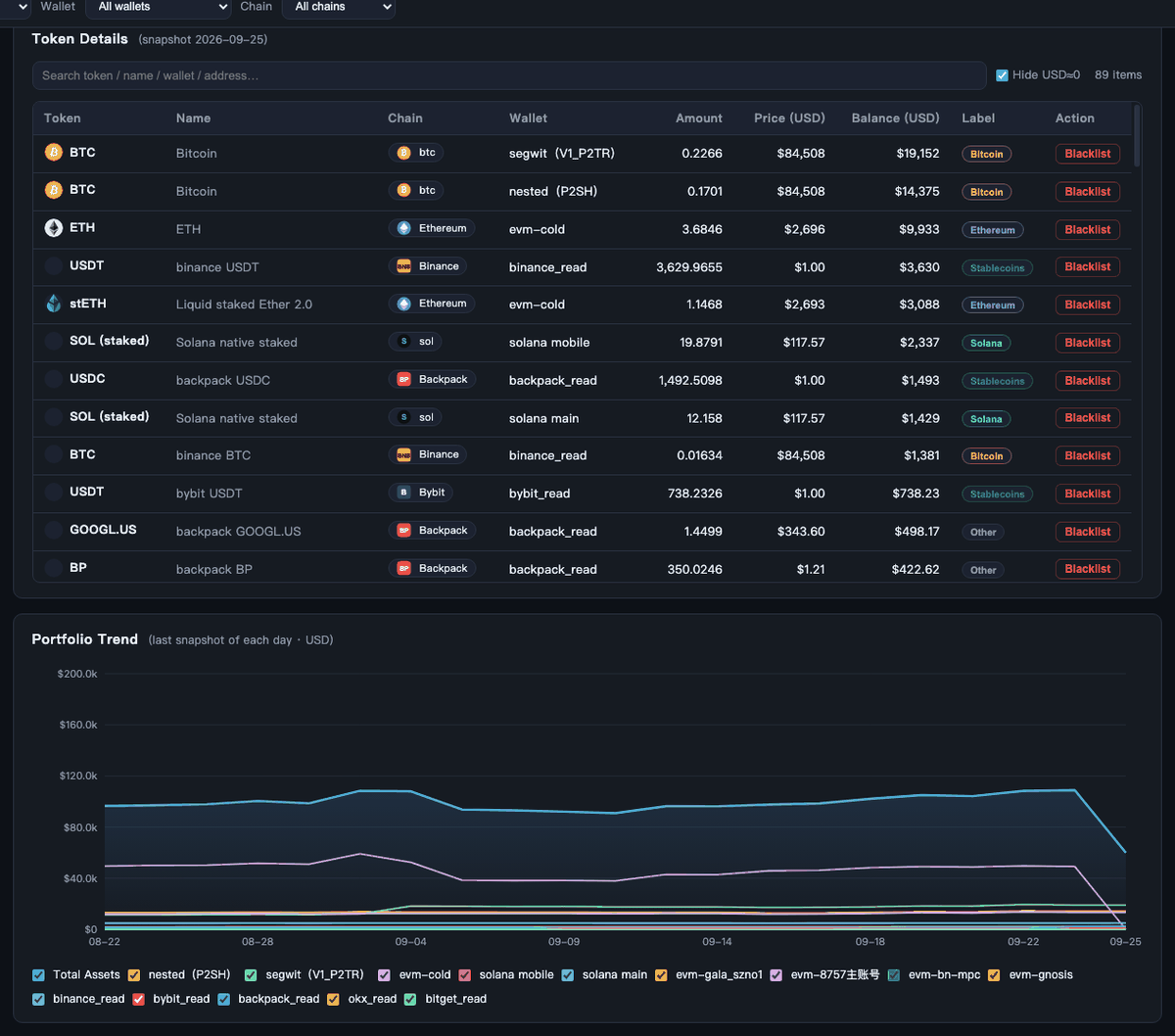The width and height of the screenshot is (1175, 1036).
Task: Click the Ethereum chain icon in the stETH row
Action: click(x=403, y=304)
